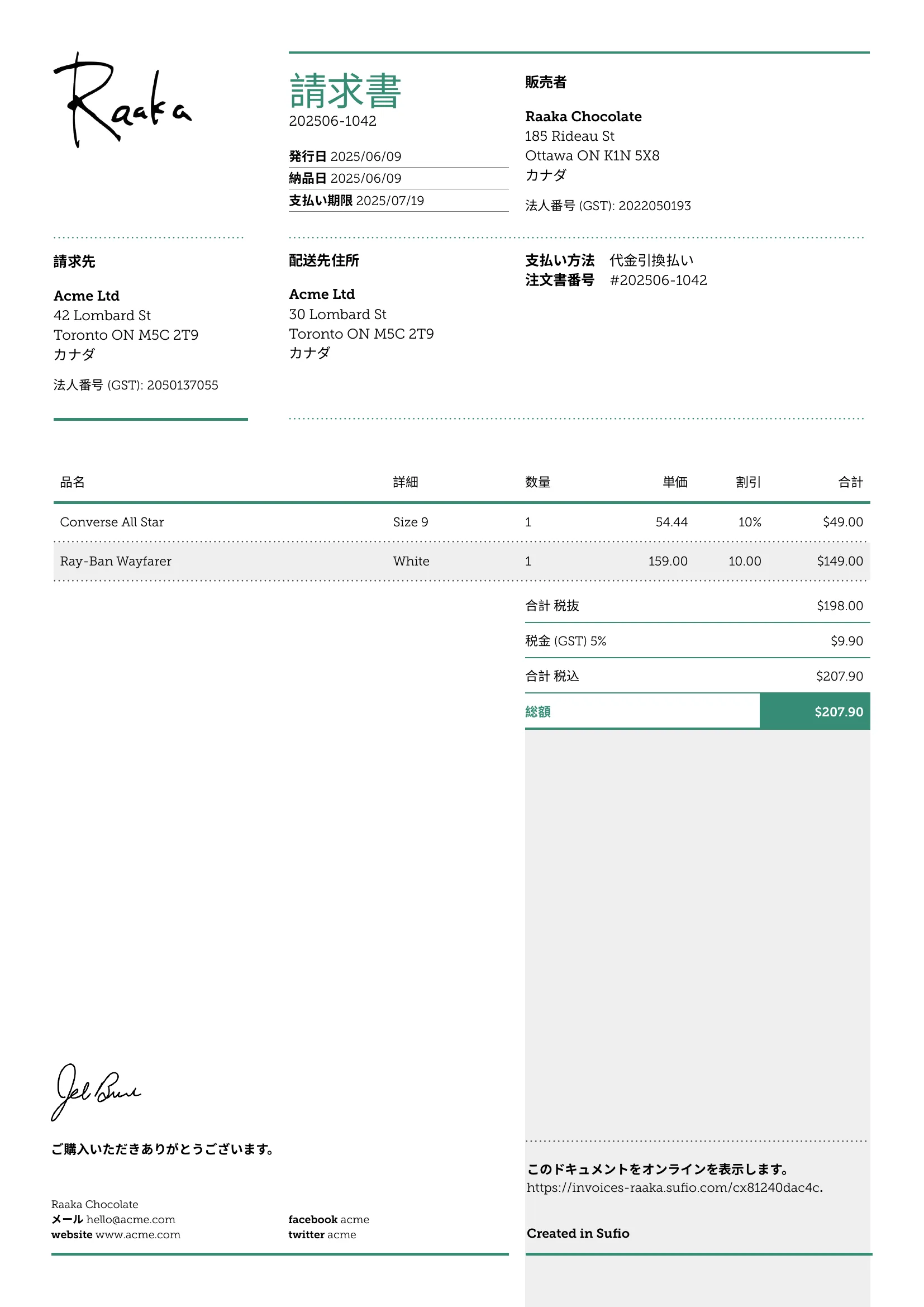Click the $149.00 line total

pos(840,561)
